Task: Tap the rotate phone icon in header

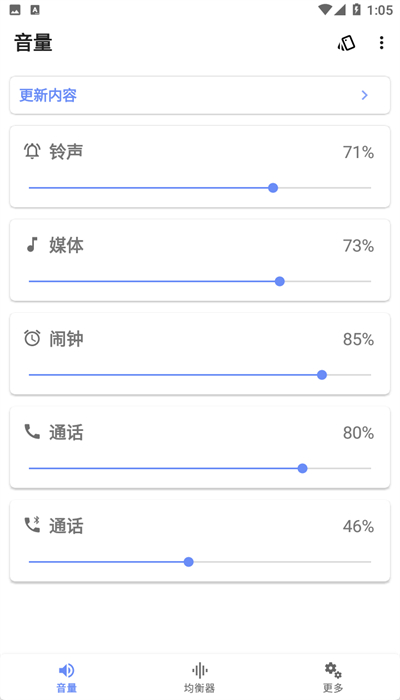Action: (346, 43)
